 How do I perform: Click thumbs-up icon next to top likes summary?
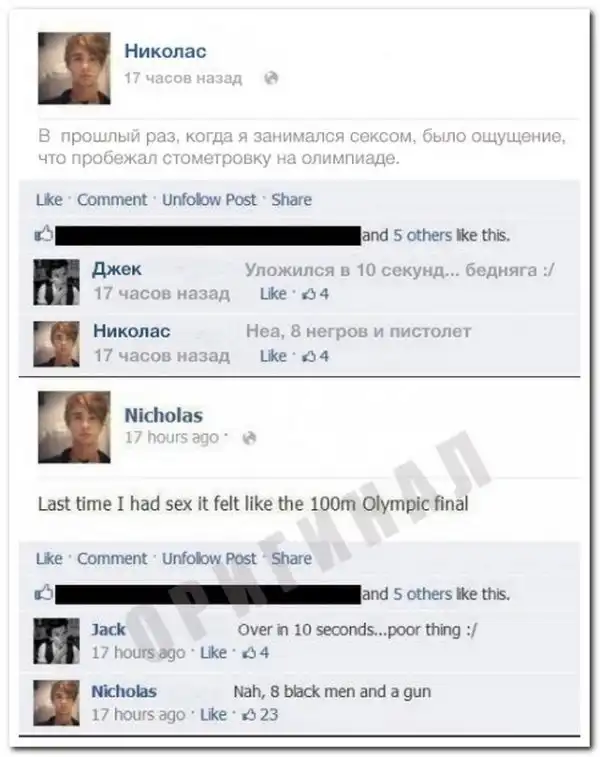44,234
